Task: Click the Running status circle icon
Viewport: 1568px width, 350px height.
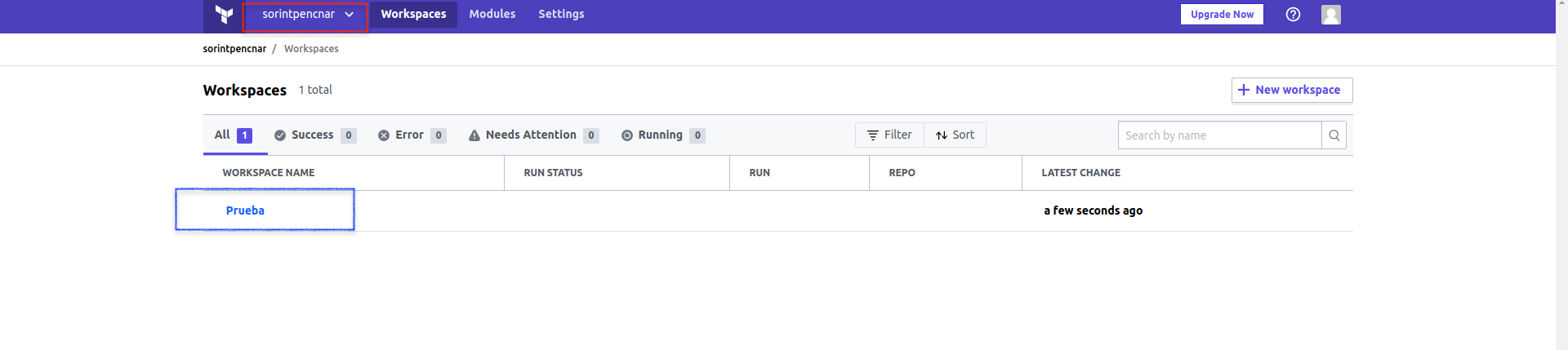Action: pos(627,135)
